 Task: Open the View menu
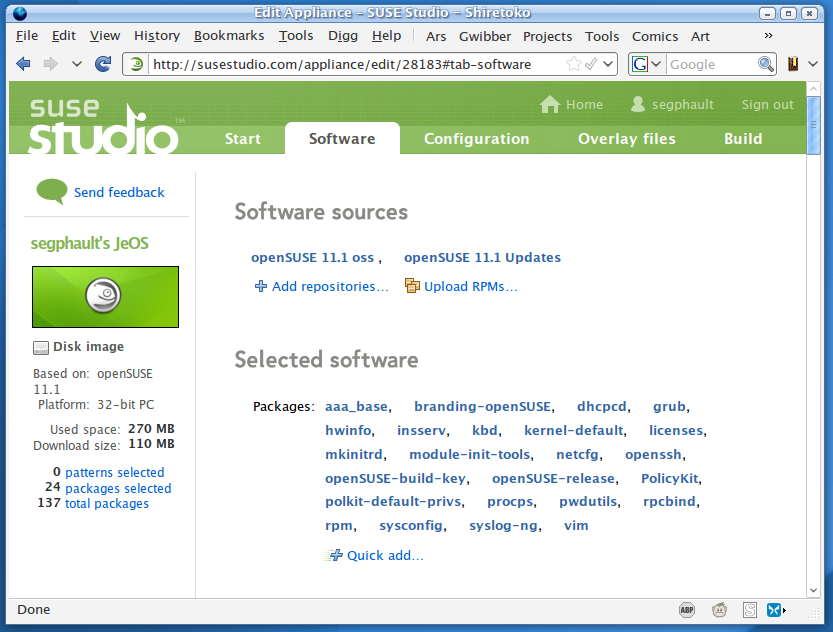pyautogui.click(x=105, y=36)
